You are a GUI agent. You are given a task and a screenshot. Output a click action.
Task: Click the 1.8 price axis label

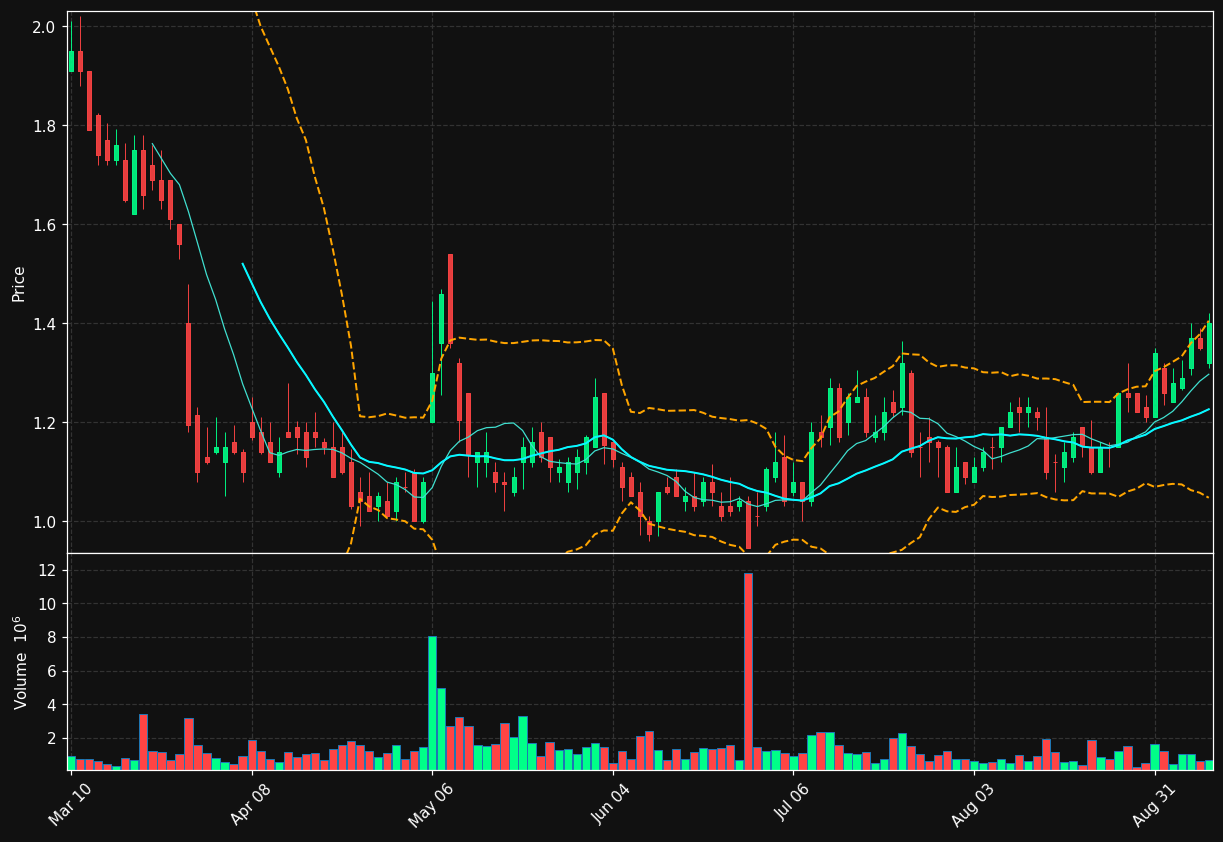(x=43, y=126)
